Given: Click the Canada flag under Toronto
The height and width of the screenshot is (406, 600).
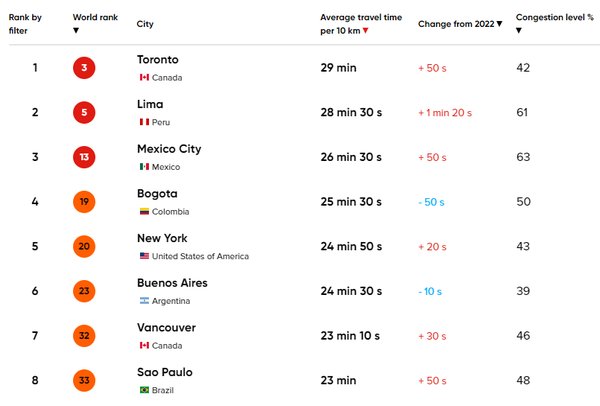Looking at the screenshot, I should point(144,77).
